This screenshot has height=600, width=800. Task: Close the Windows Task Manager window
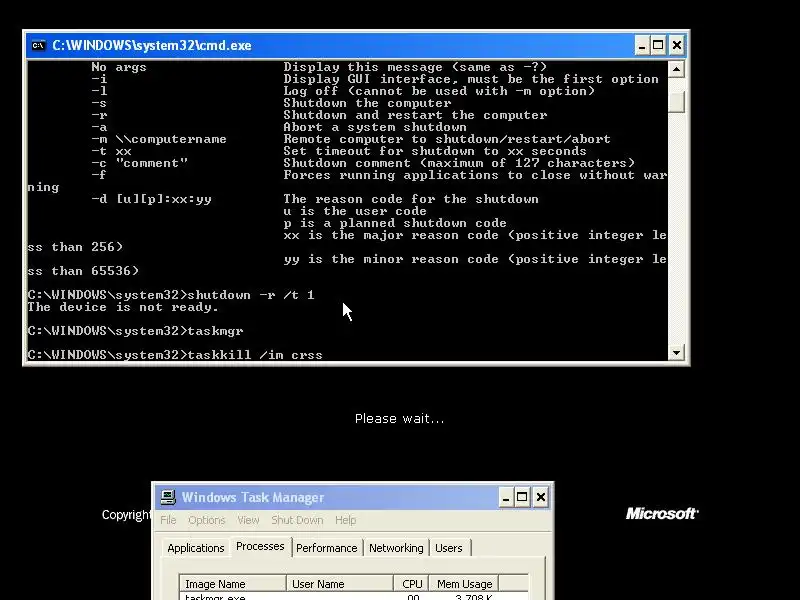pyautogui.click(x=540, y=497)
